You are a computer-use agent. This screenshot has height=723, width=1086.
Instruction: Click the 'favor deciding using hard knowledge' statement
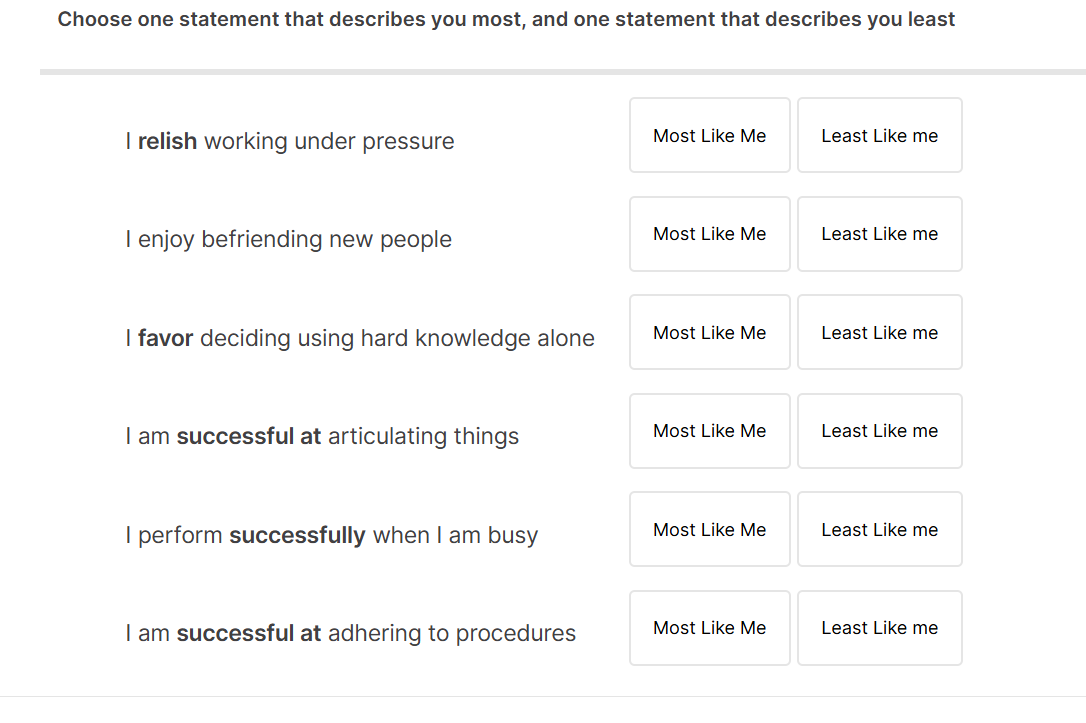point(359,339)
